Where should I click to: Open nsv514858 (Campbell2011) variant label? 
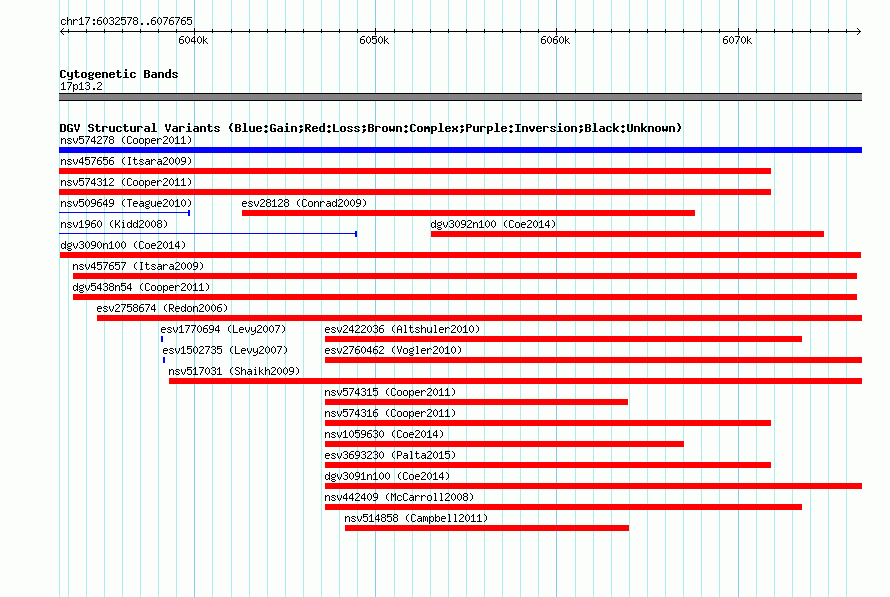[x=416, y=518]
